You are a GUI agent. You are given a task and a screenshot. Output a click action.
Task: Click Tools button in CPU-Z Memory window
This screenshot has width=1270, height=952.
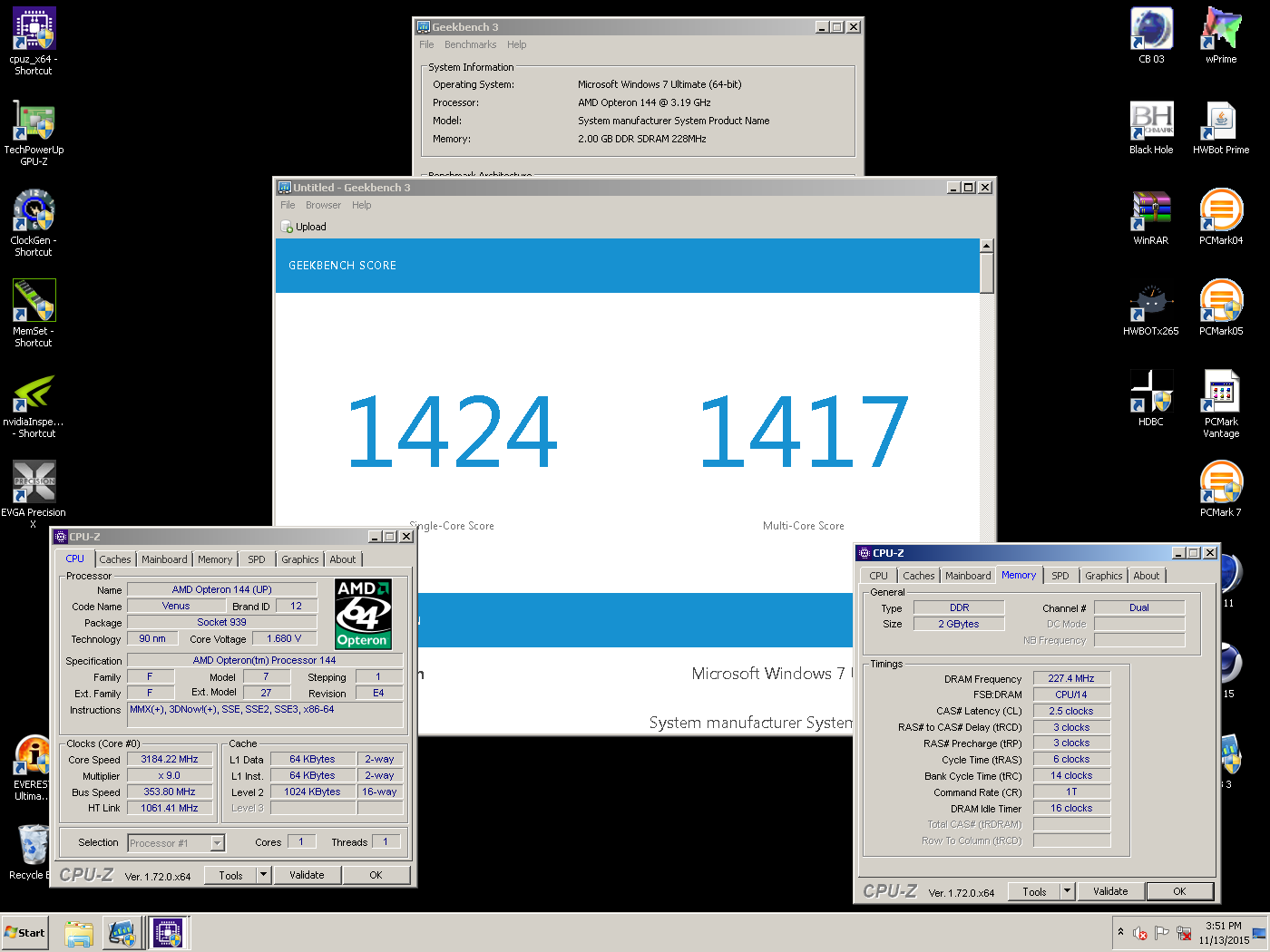click(x=1035, y=891)
